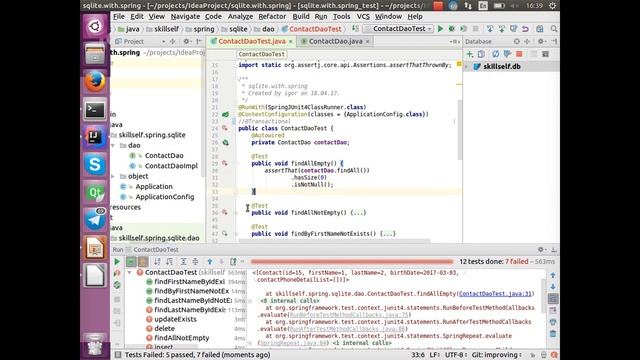Screen dimensions: 640x360
Task: Toggle show passed tests filter
Action: click(x=131, y=262)
